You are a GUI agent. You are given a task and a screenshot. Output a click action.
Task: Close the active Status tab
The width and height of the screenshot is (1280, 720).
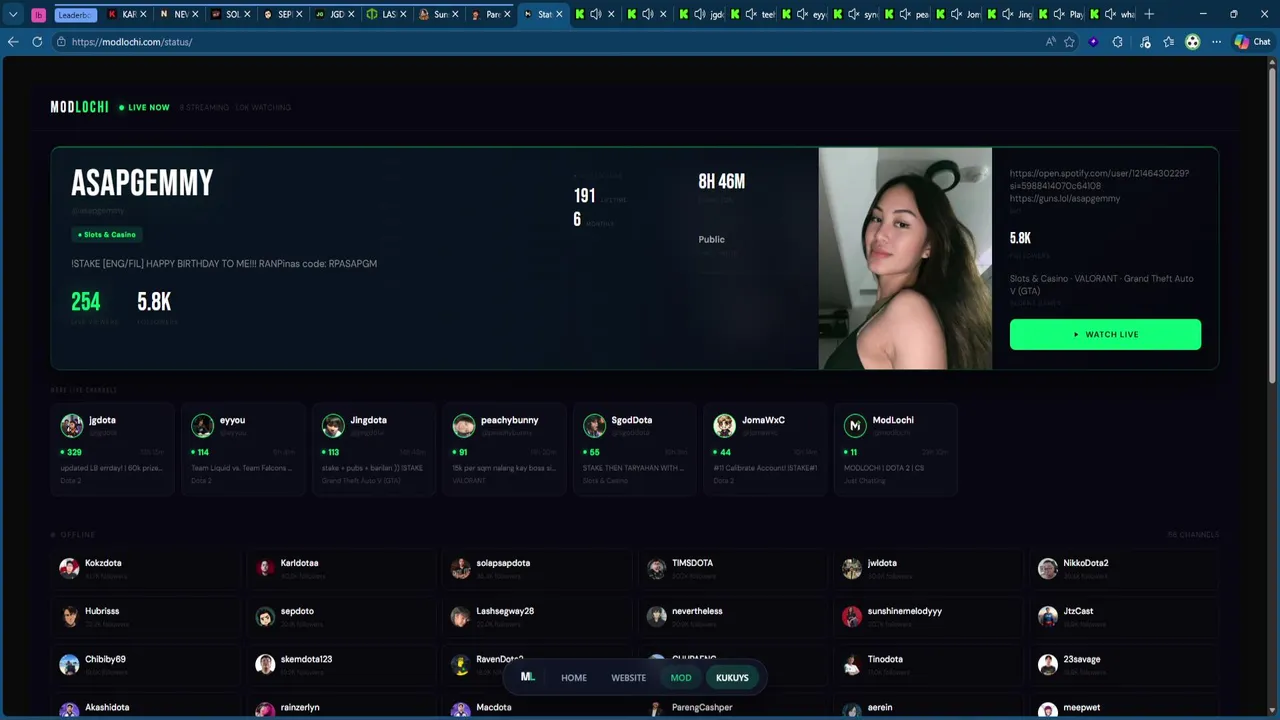560,14
